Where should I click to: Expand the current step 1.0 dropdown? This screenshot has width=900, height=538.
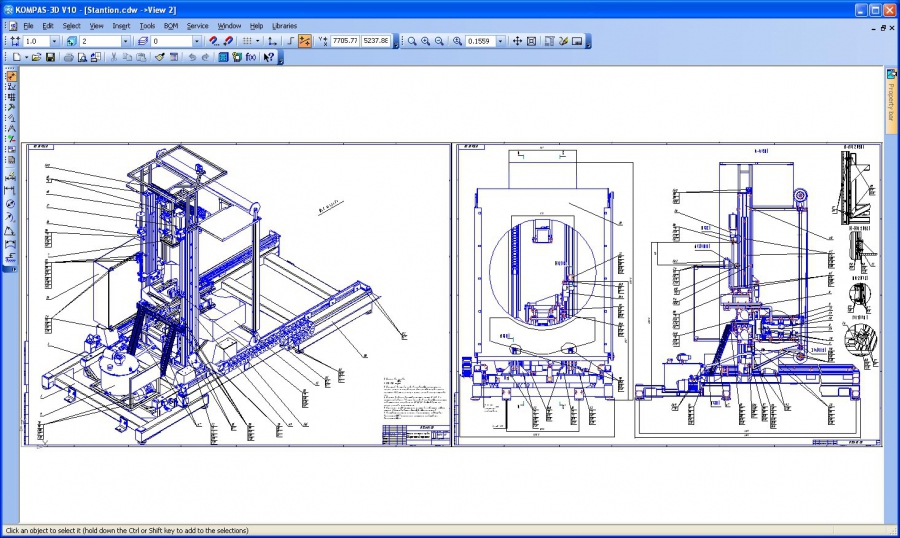pyautogui.click(x=54, y=41)
